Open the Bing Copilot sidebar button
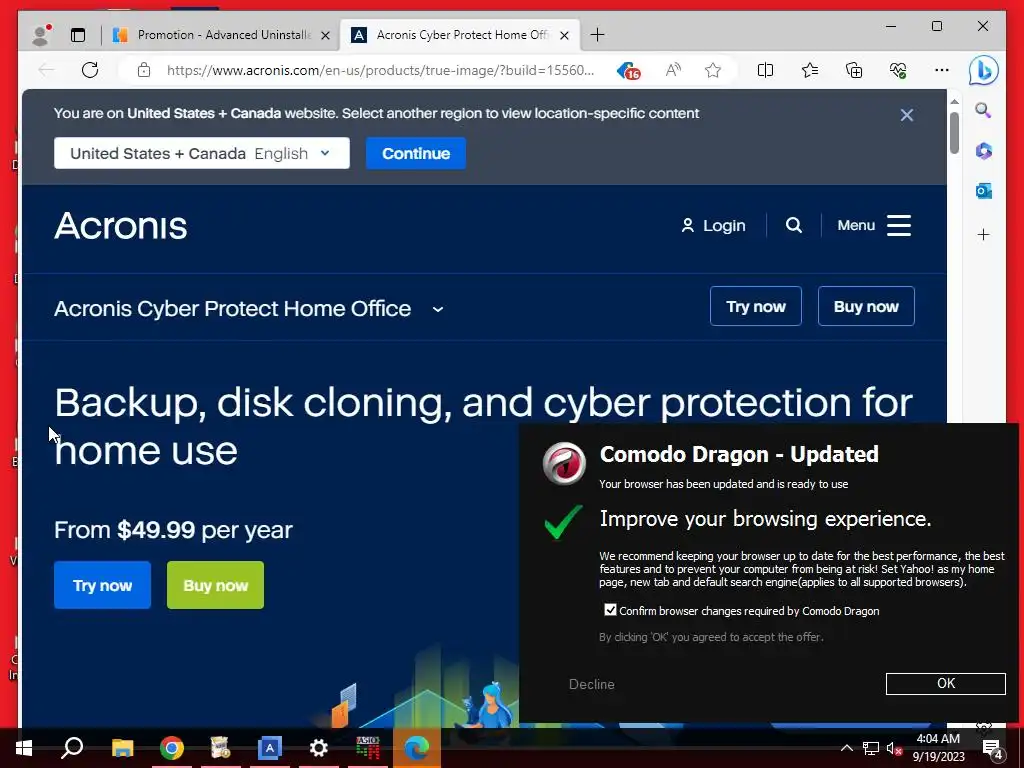The image size is (1024, 768). tap(984, 70)
